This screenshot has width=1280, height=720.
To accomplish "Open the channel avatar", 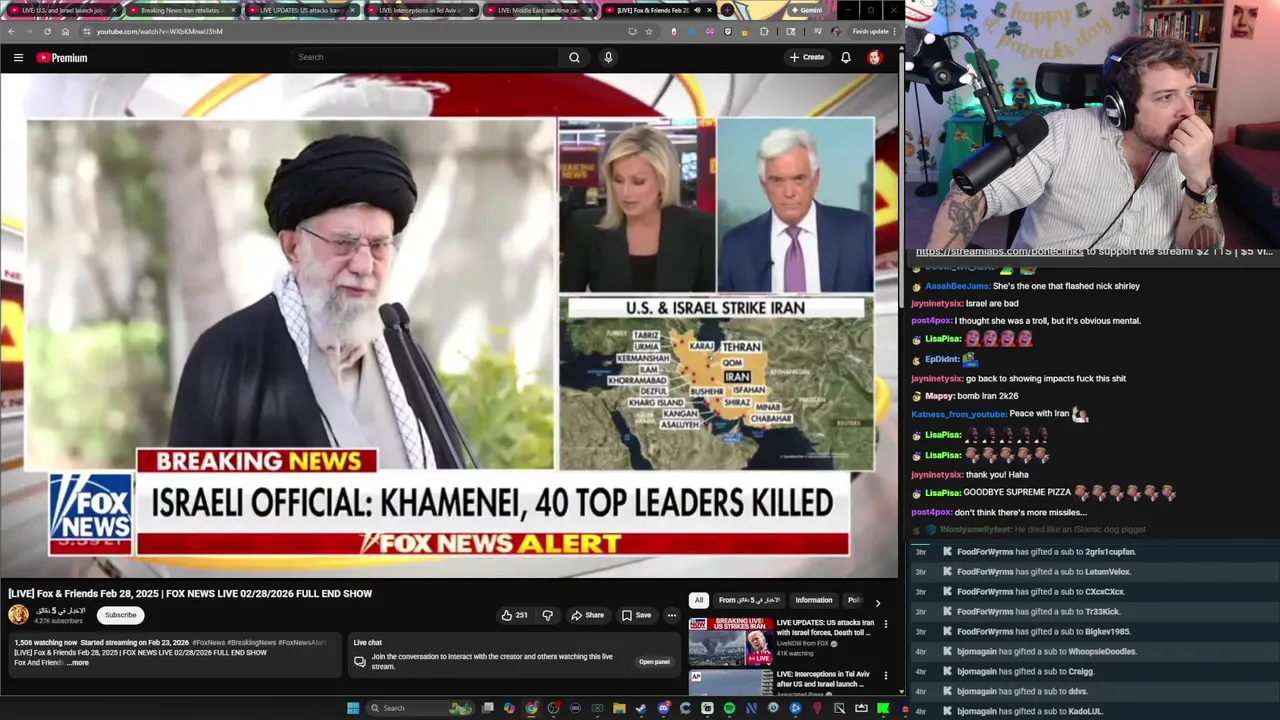I will (19, 615).
